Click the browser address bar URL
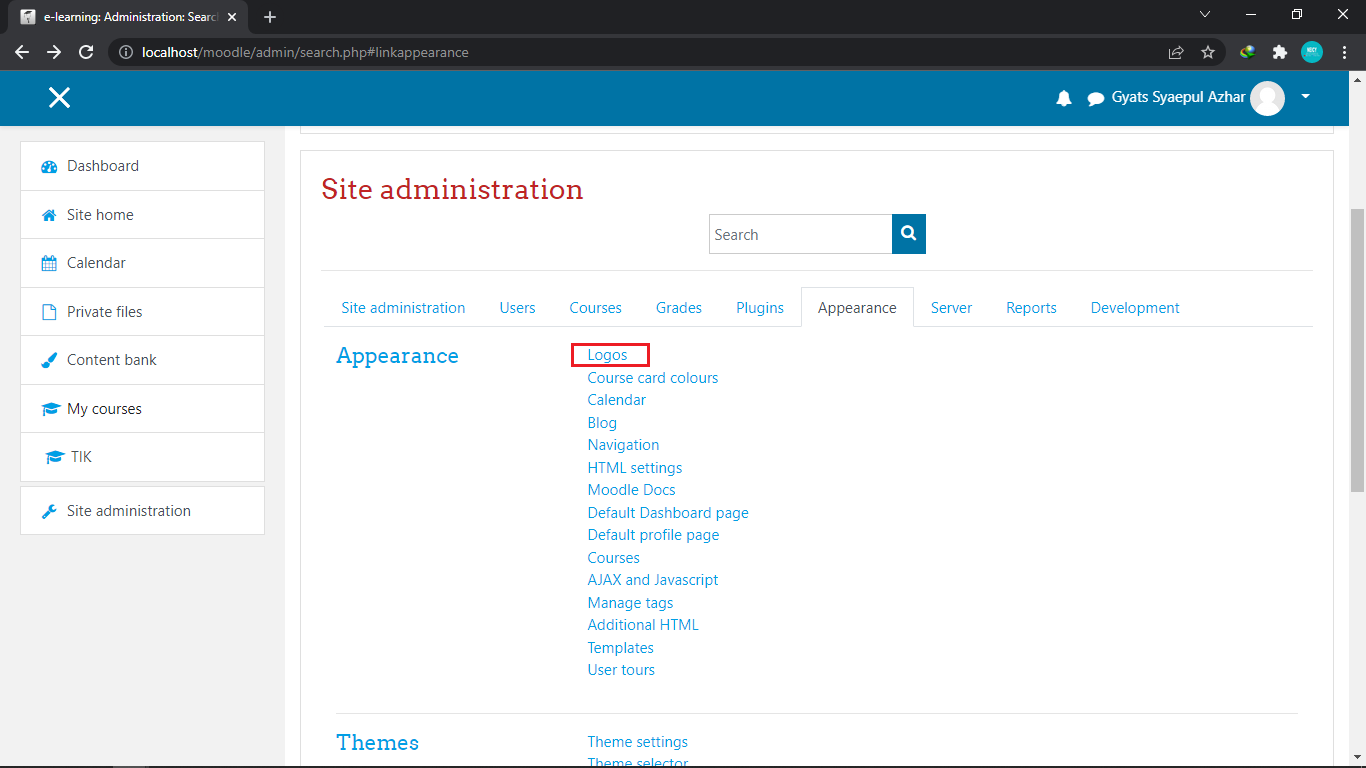Viewport: 1366px width, 768px height. coord(305,52)
